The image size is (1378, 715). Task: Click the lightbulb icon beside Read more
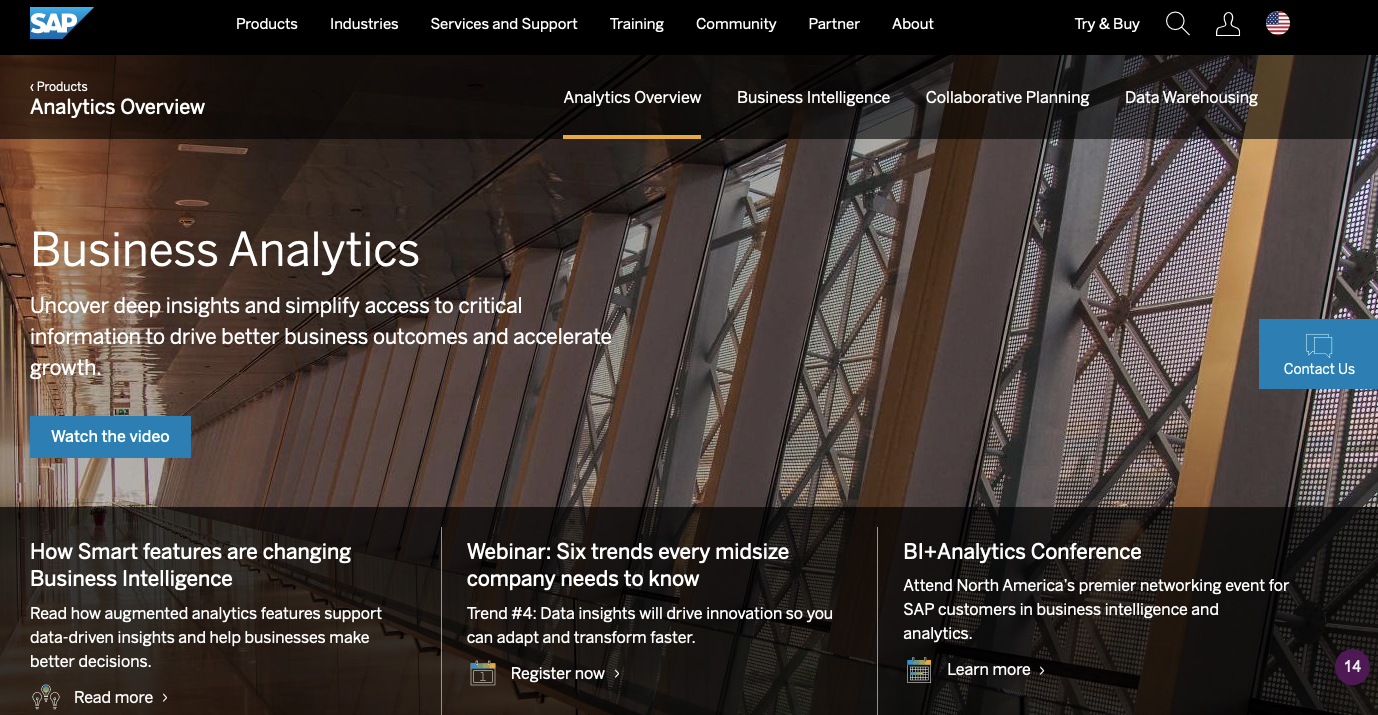[x=46, y=696]
